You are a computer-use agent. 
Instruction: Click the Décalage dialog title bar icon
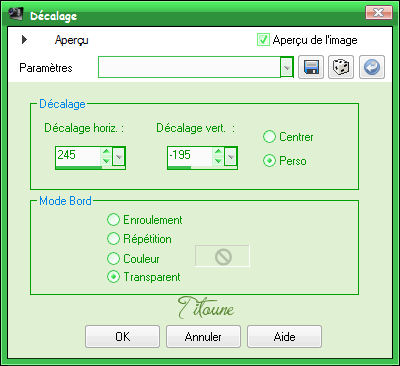[15, 14]
